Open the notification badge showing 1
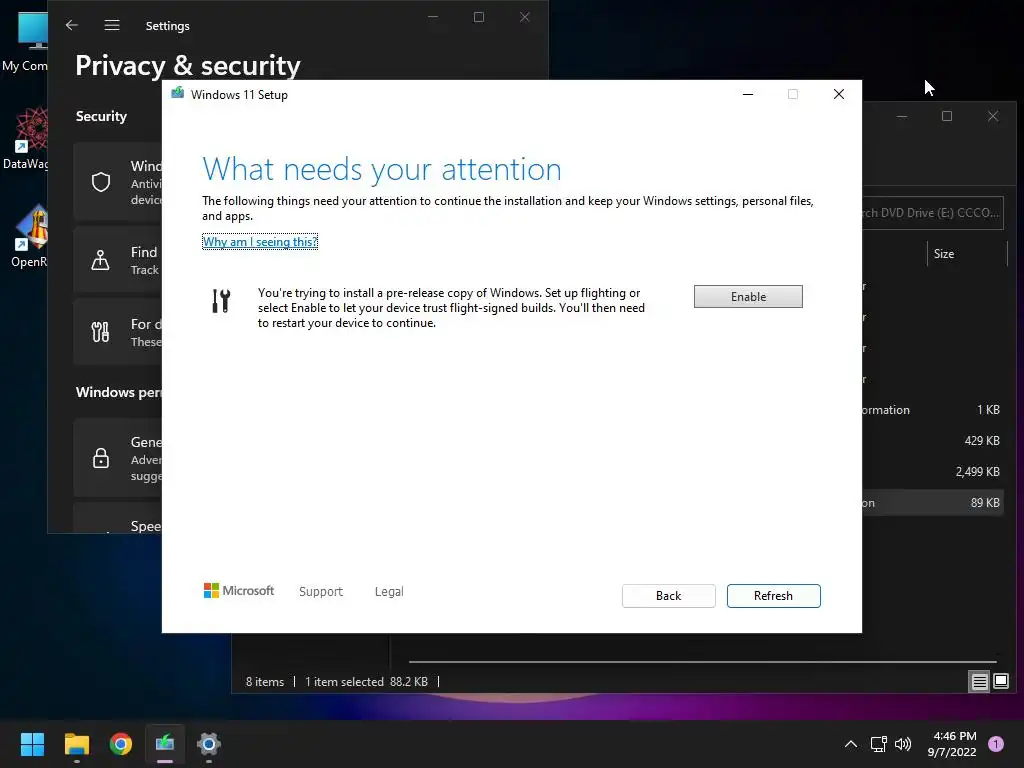1024x768 pixels. pyautogui.click(x=996, y=744)
